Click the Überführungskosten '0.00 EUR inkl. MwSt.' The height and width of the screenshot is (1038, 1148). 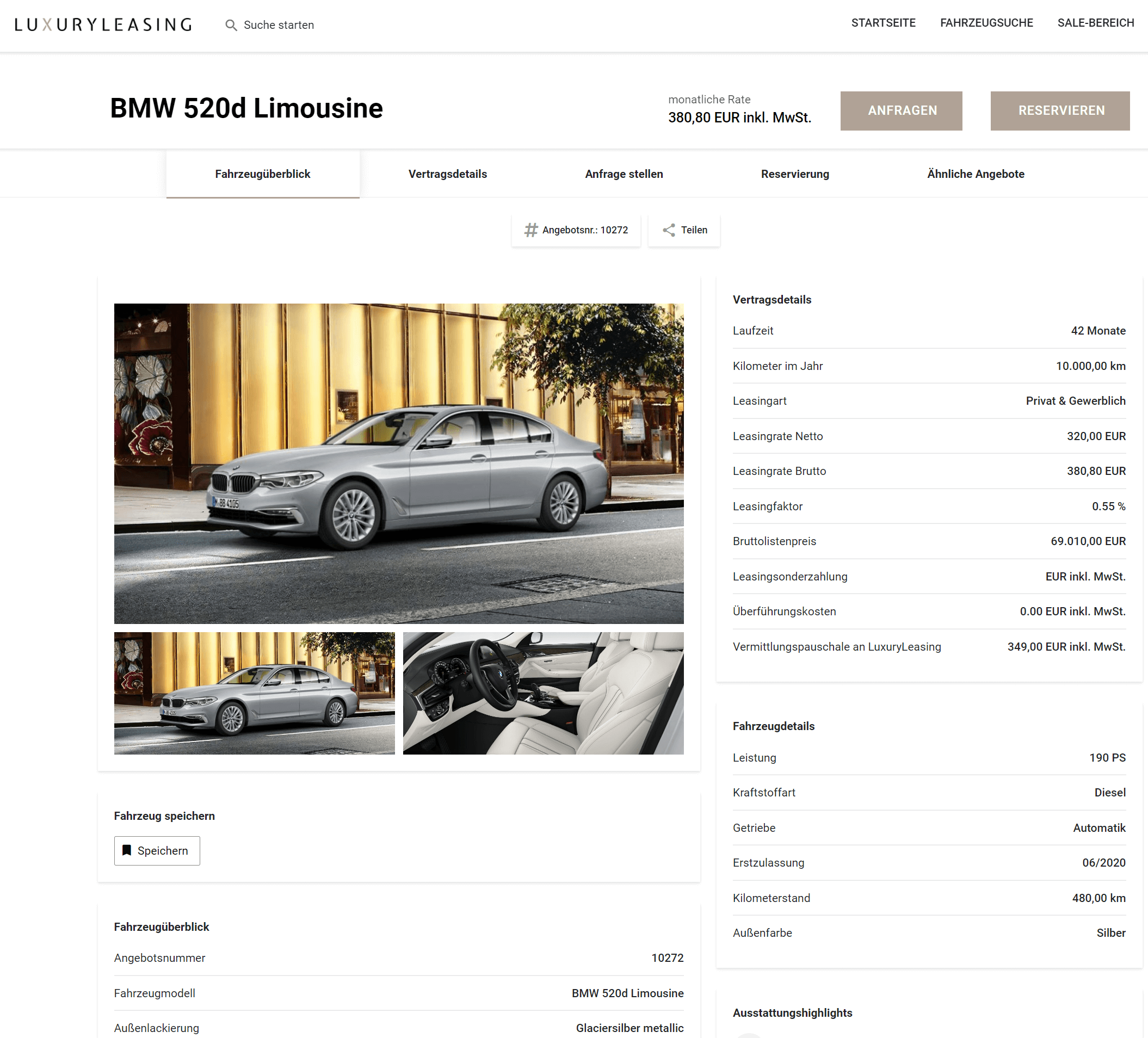tap(1072, 611)
